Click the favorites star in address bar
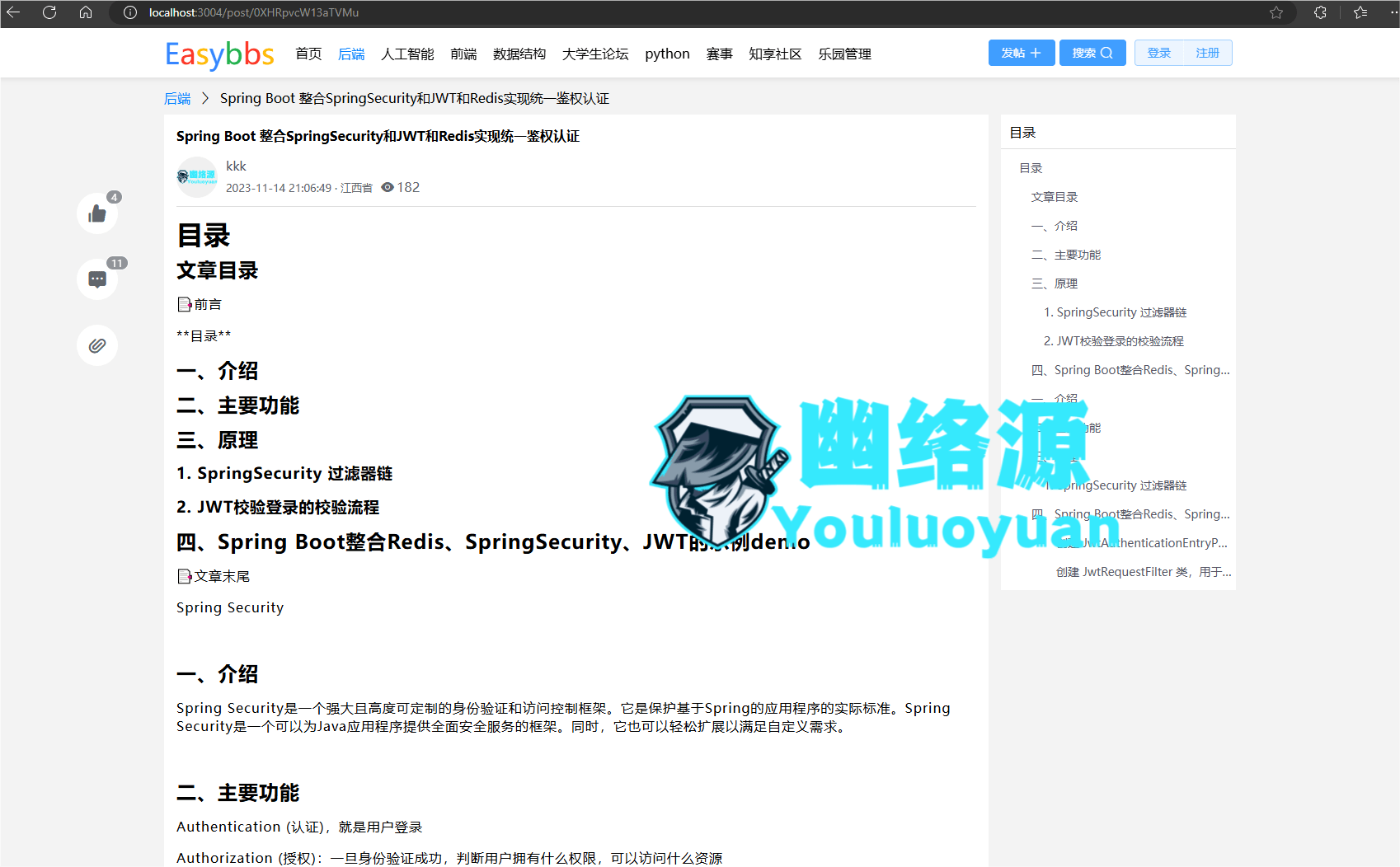 coord(1277,12)
